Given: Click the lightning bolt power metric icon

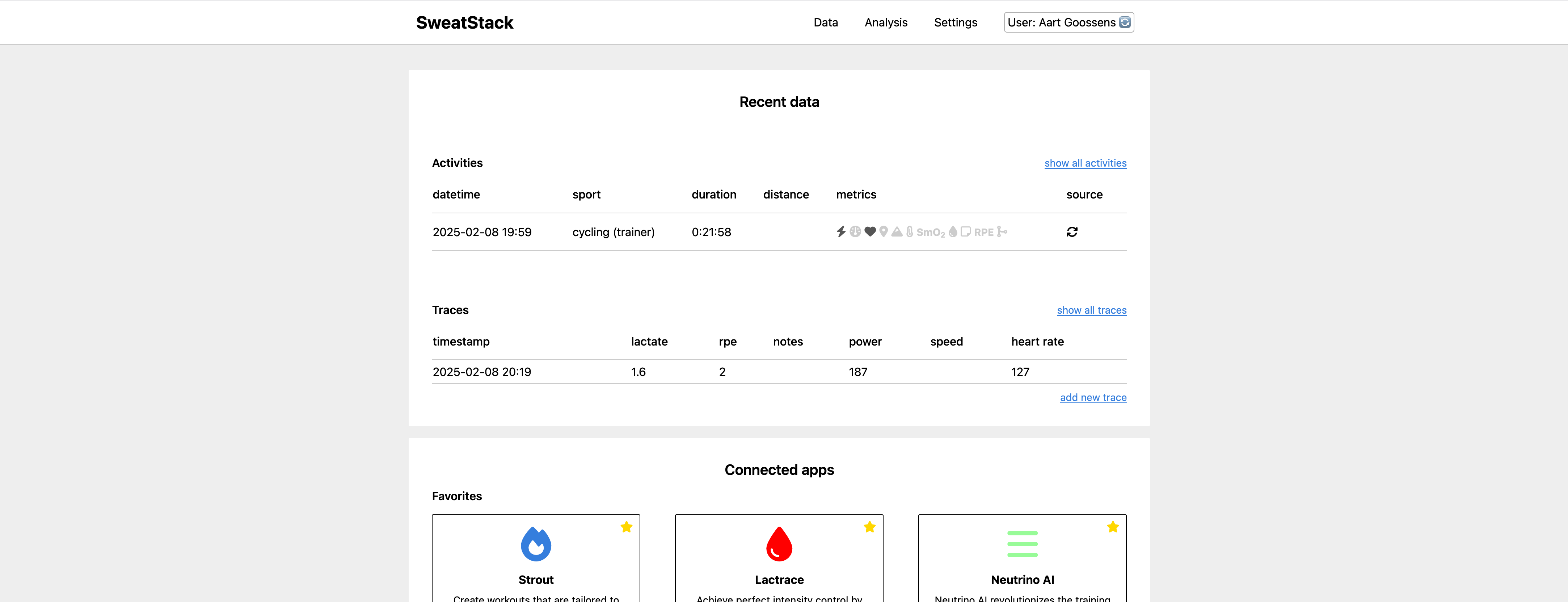Looking at the screenshot, I should click(x=840, y=231).
